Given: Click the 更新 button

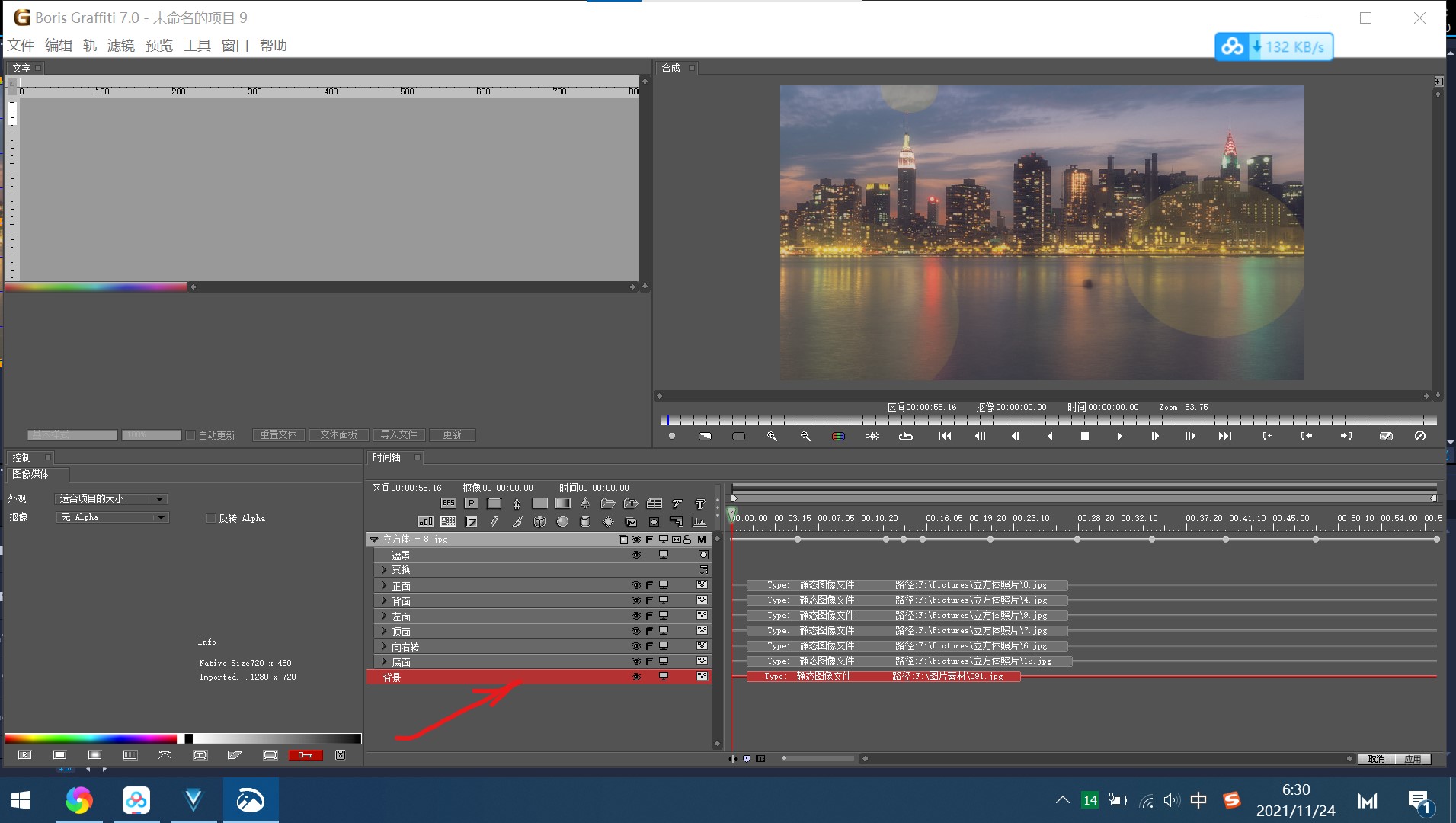Looking at the screenshot, I should (x=453, y=435).
